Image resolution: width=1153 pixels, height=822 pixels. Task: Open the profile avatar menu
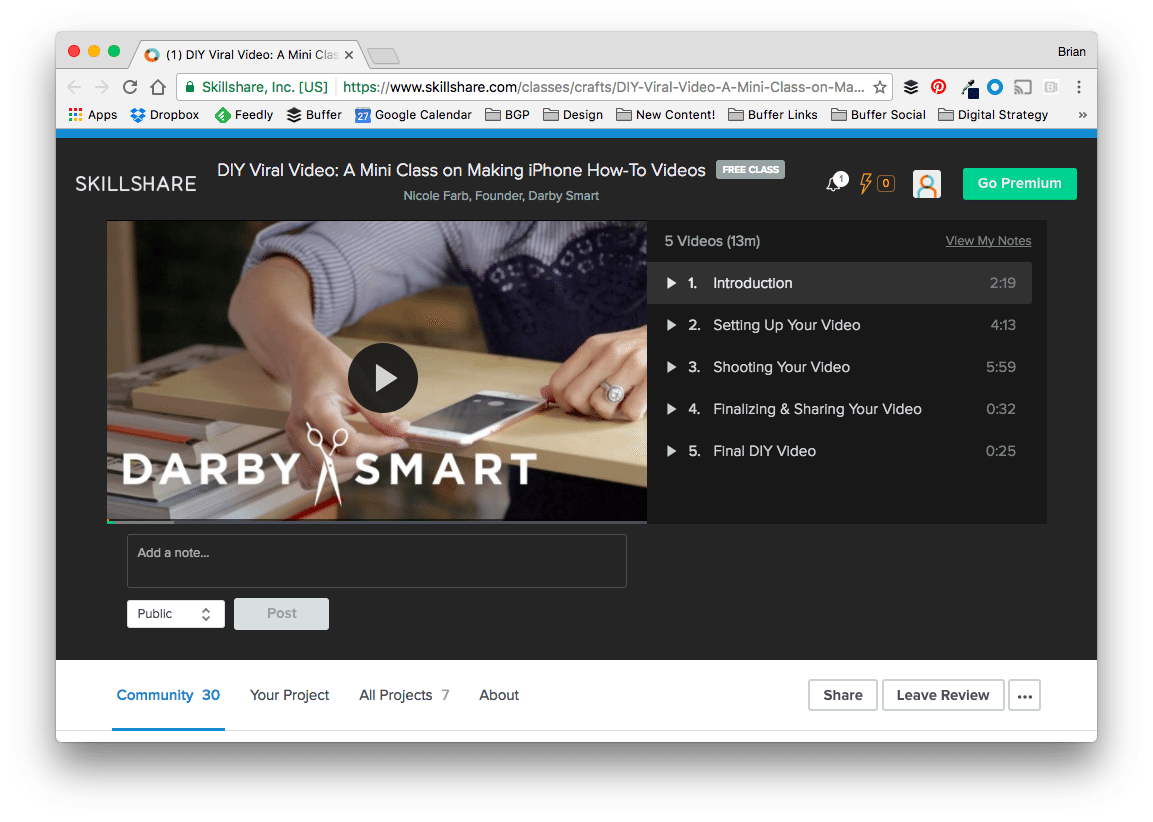[926, 183]
